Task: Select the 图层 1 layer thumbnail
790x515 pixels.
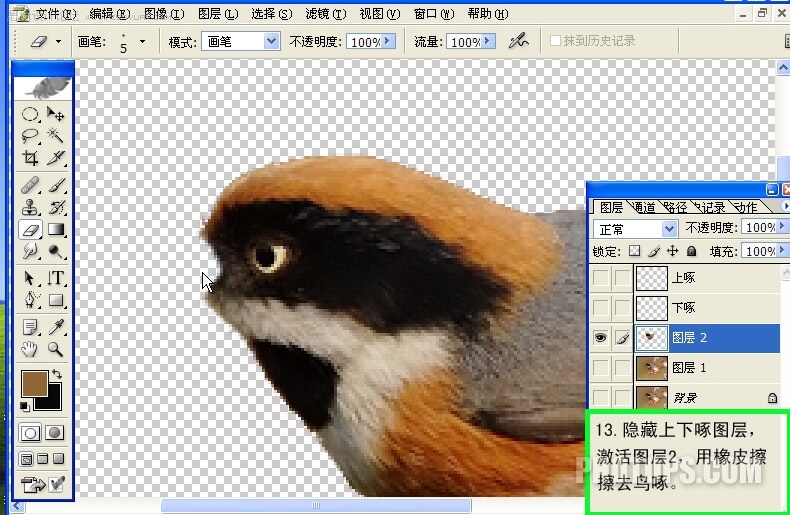Action: pyautogui.click(x=651, y=368)
